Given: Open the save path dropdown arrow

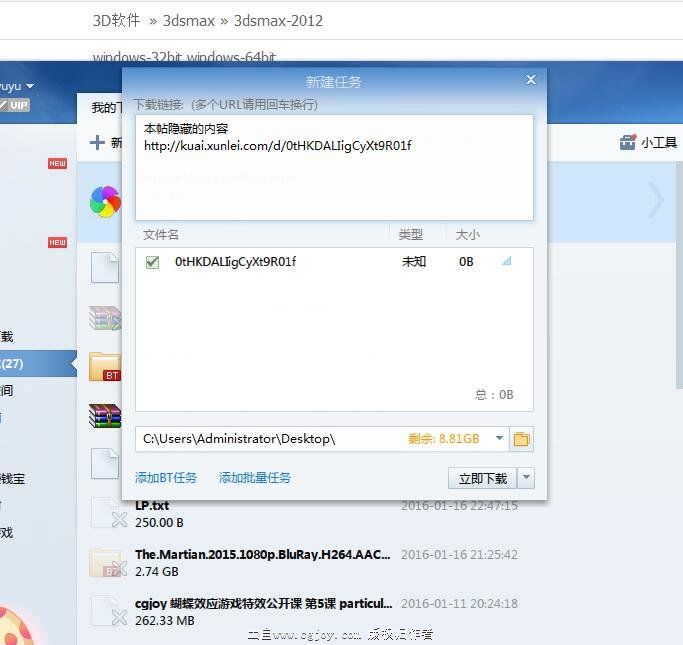Looking at the screenshot, I should pyautogui.click(x=499, y=438).
